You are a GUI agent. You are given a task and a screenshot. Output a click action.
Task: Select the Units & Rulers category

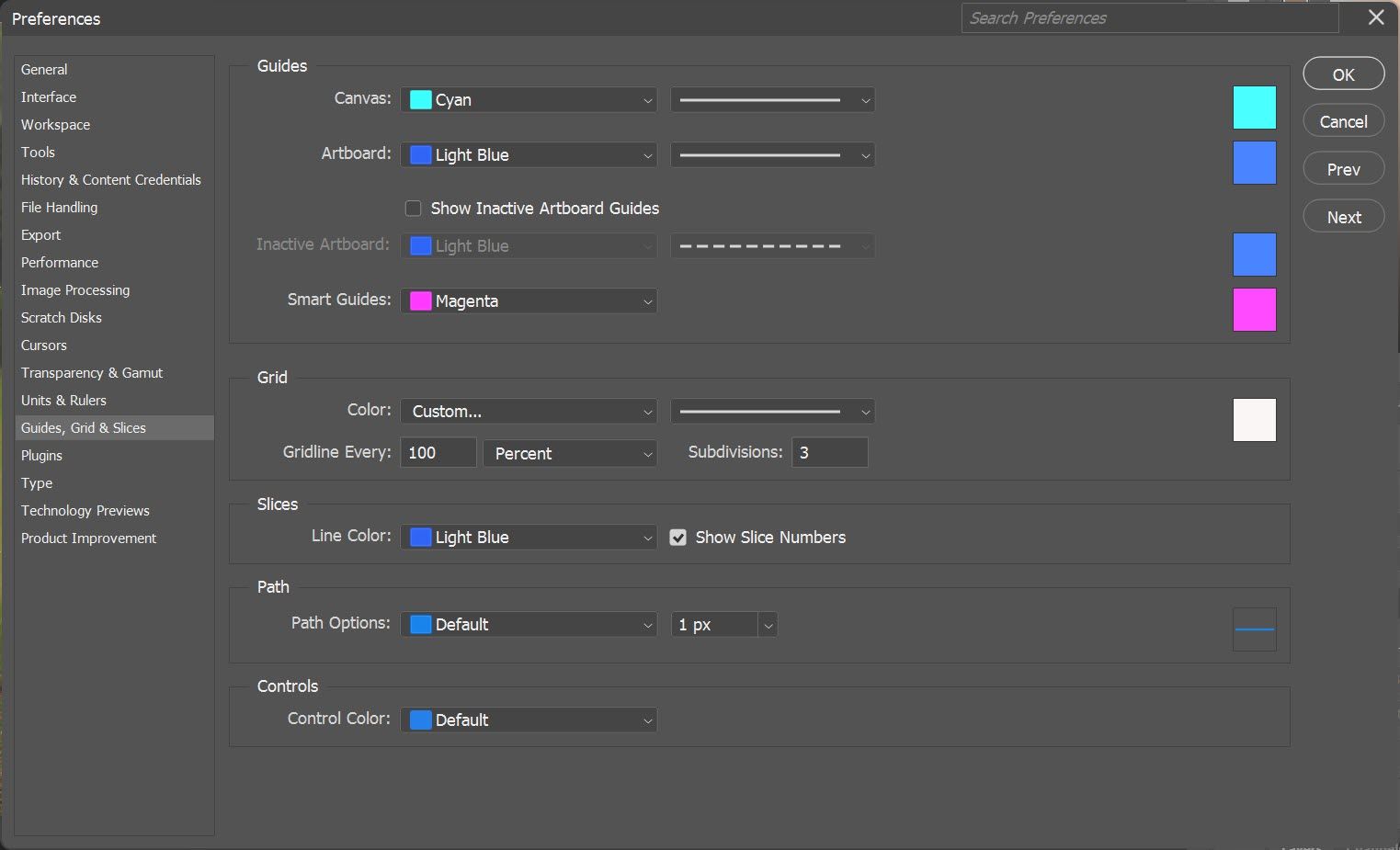63,400
